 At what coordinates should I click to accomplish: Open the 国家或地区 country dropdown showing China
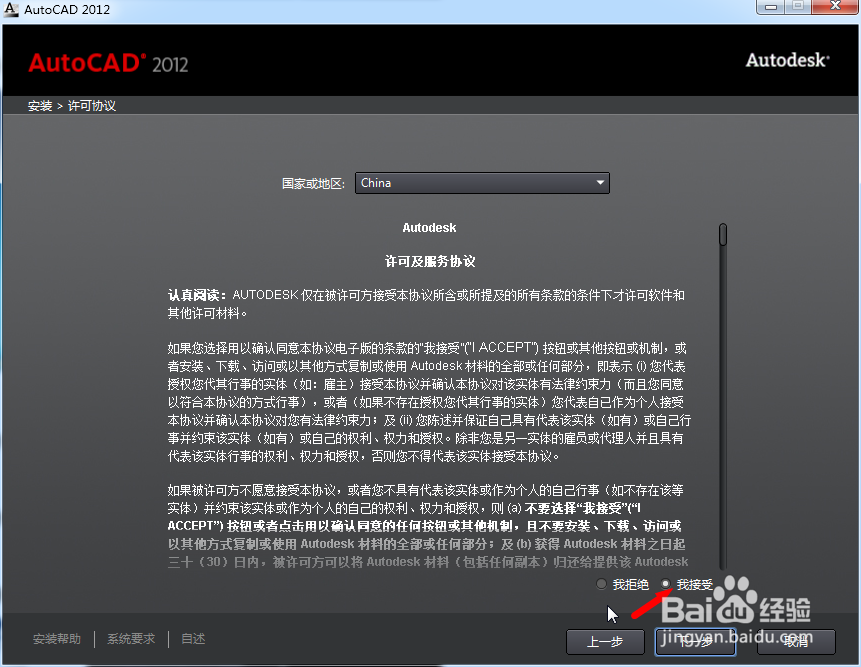(x=482, y=183)
